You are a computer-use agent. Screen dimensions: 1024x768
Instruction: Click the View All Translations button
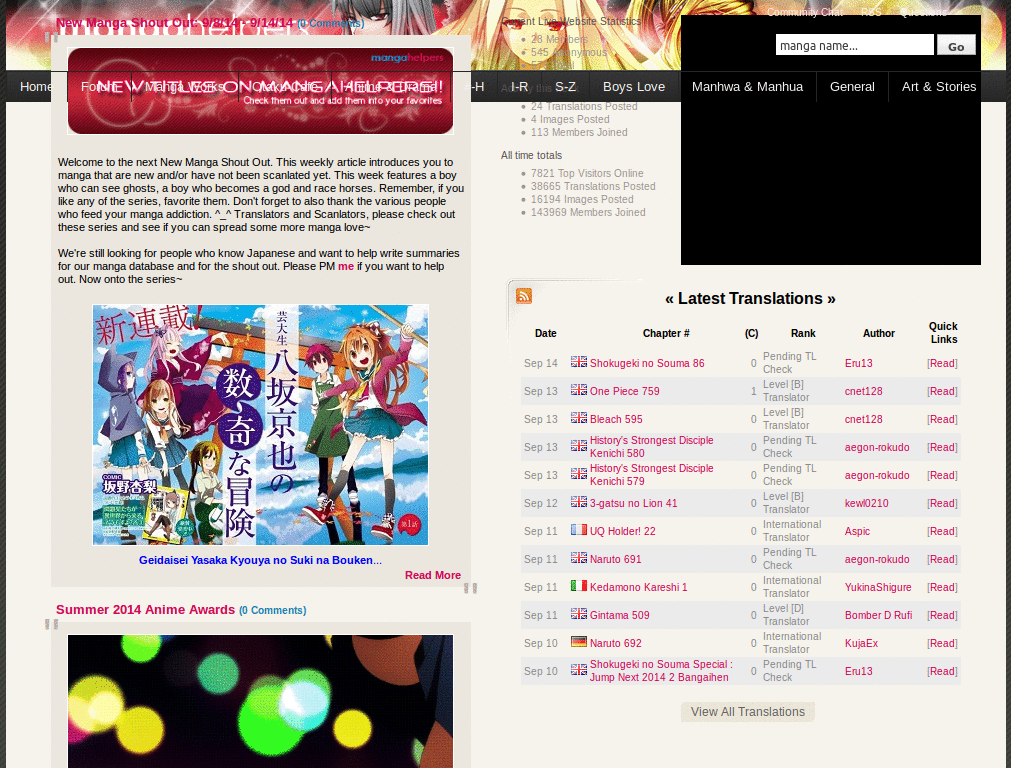coord(748,712)
